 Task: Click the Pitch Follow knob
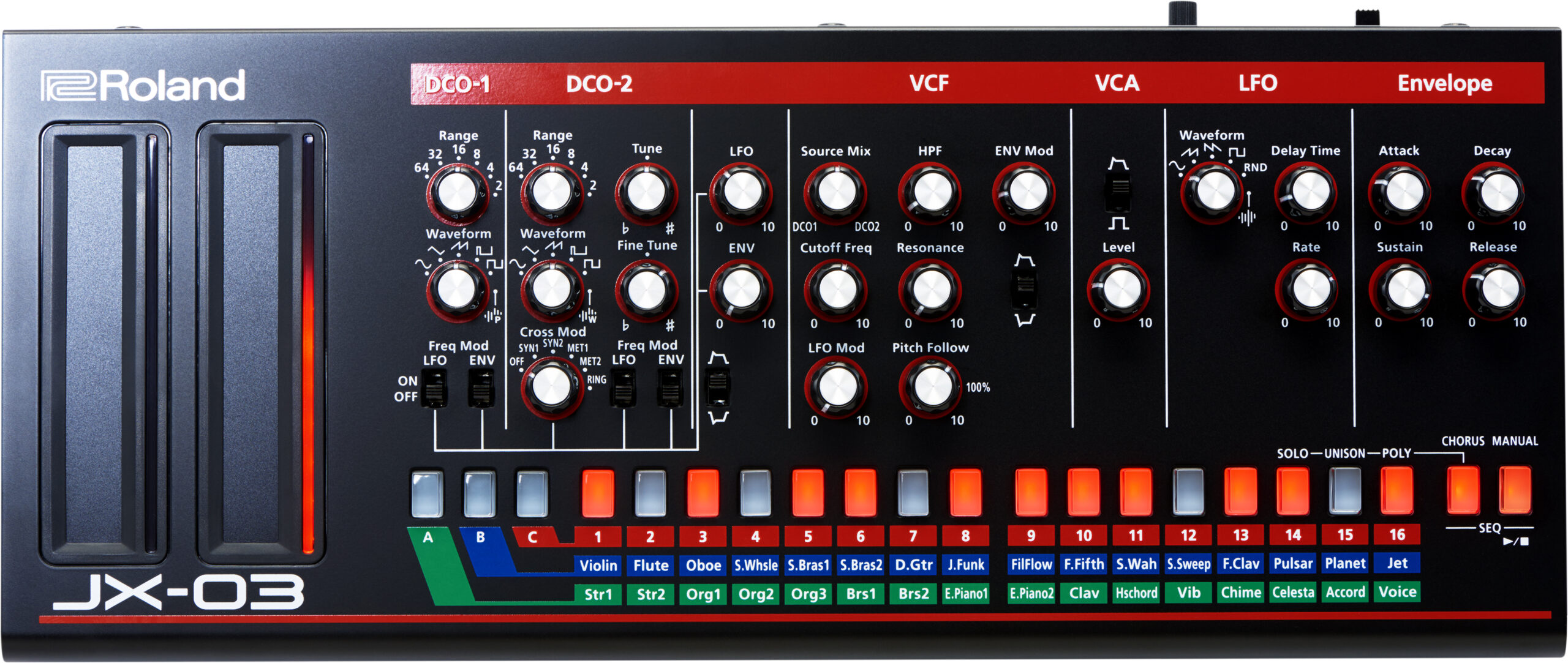(x=932, y=387)
